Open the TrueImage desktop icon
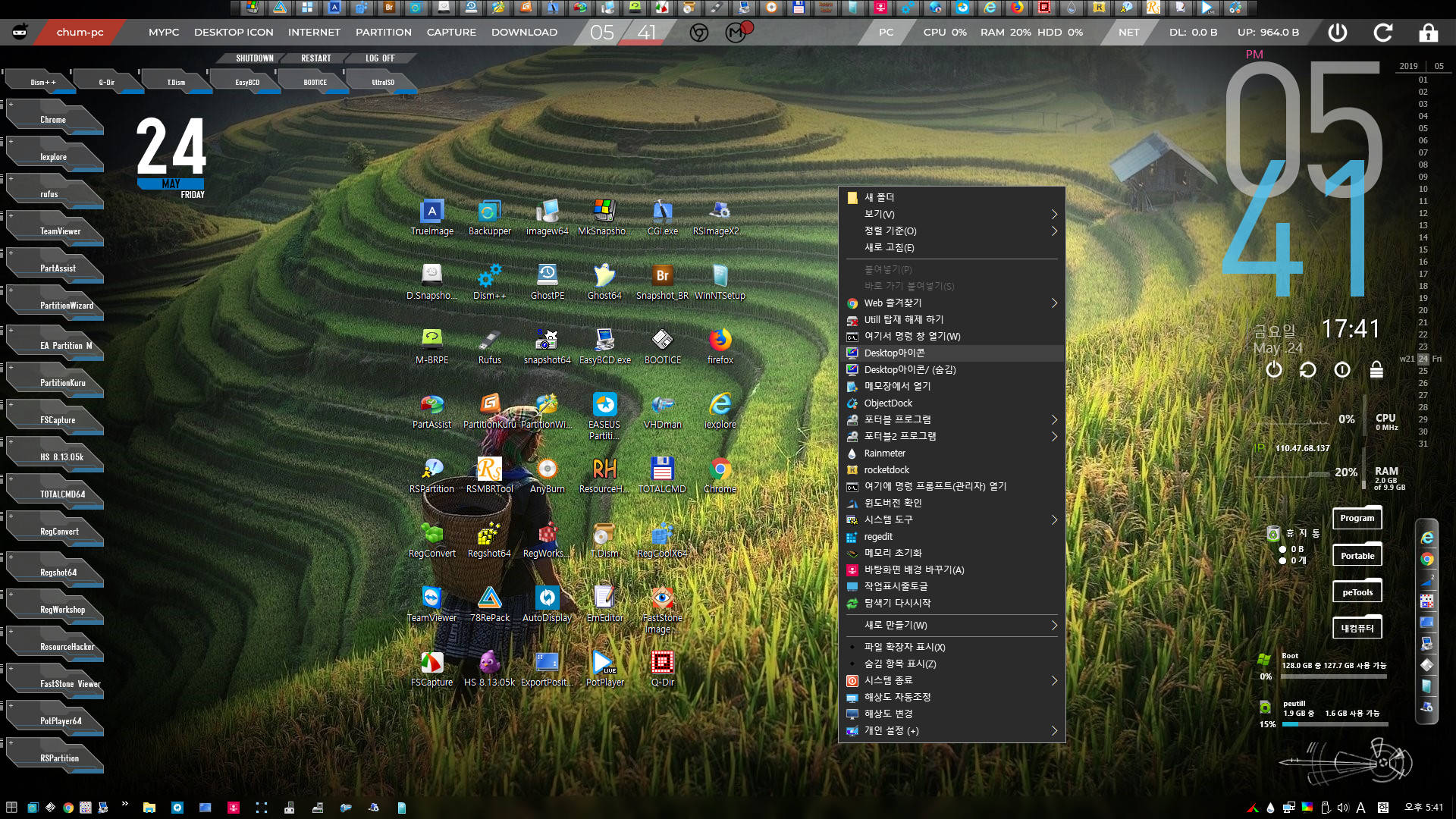Viewport: 1456px width, 819px height. 432,218
